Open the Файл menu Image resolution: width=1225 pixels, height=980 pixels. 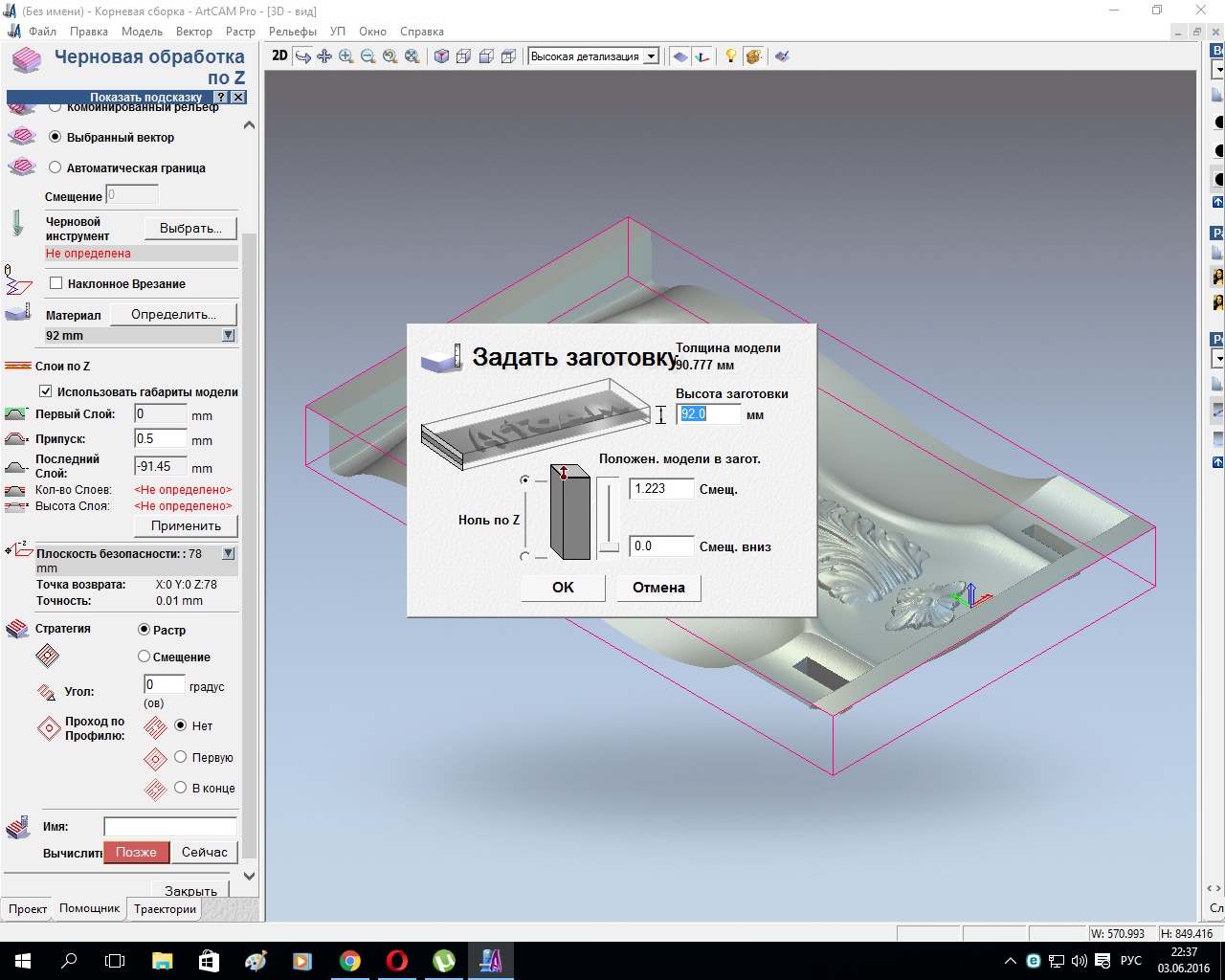click(x=42, y=32)
